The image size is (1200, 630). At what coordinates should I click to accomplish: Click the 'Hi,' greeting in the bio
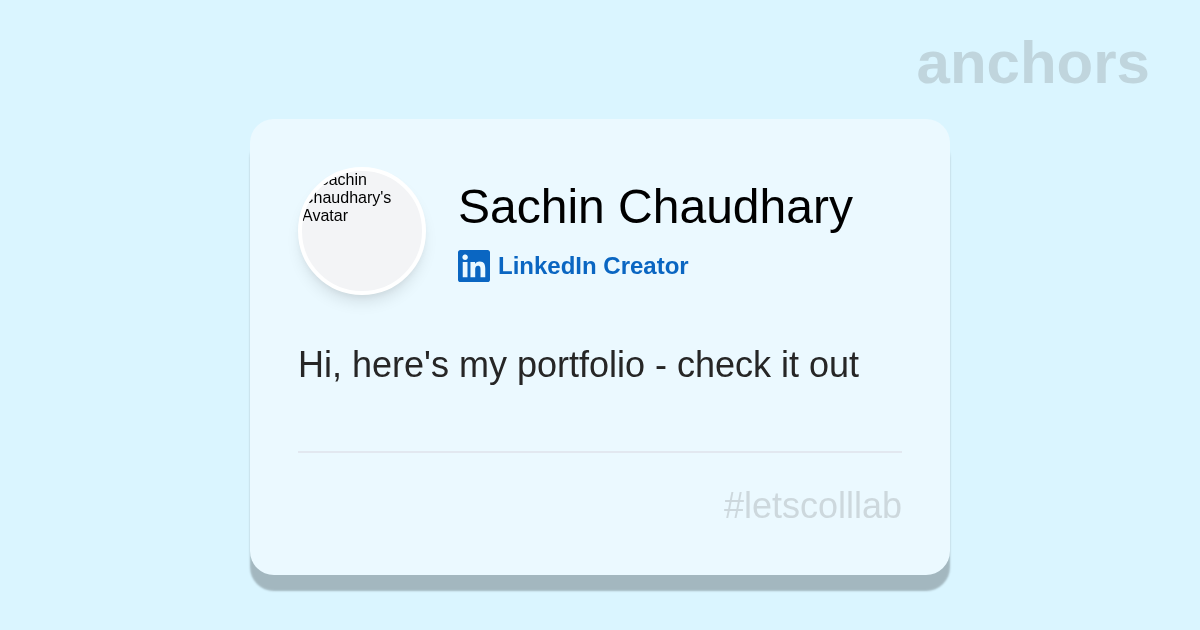click(319, 365)
